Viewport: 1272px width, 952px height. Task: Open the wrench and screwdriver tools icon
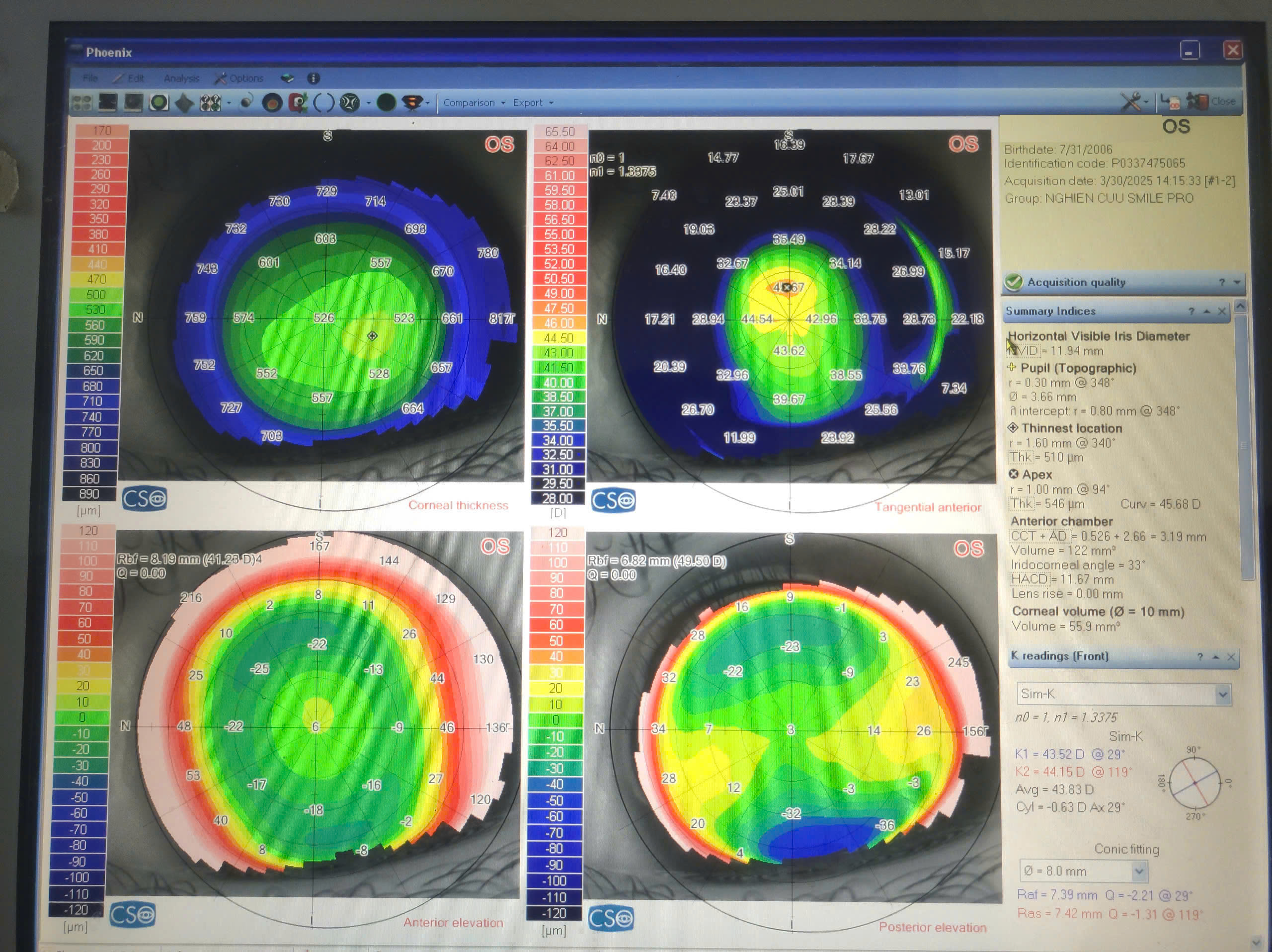(1130, 102)
